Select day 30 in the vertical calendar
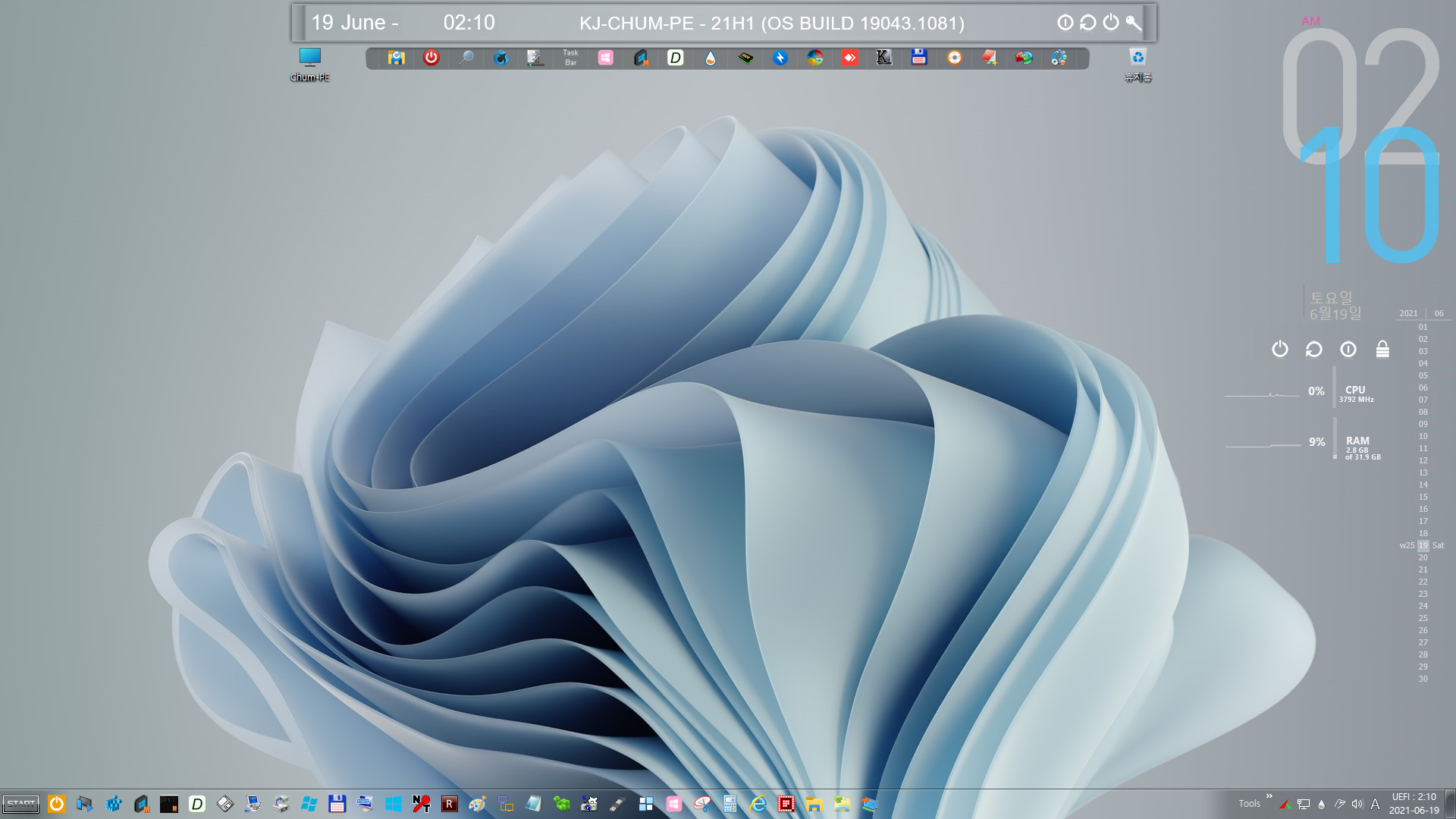Image resolution: width=1456 pixels, height=819 pixels. click(1423, 679)
